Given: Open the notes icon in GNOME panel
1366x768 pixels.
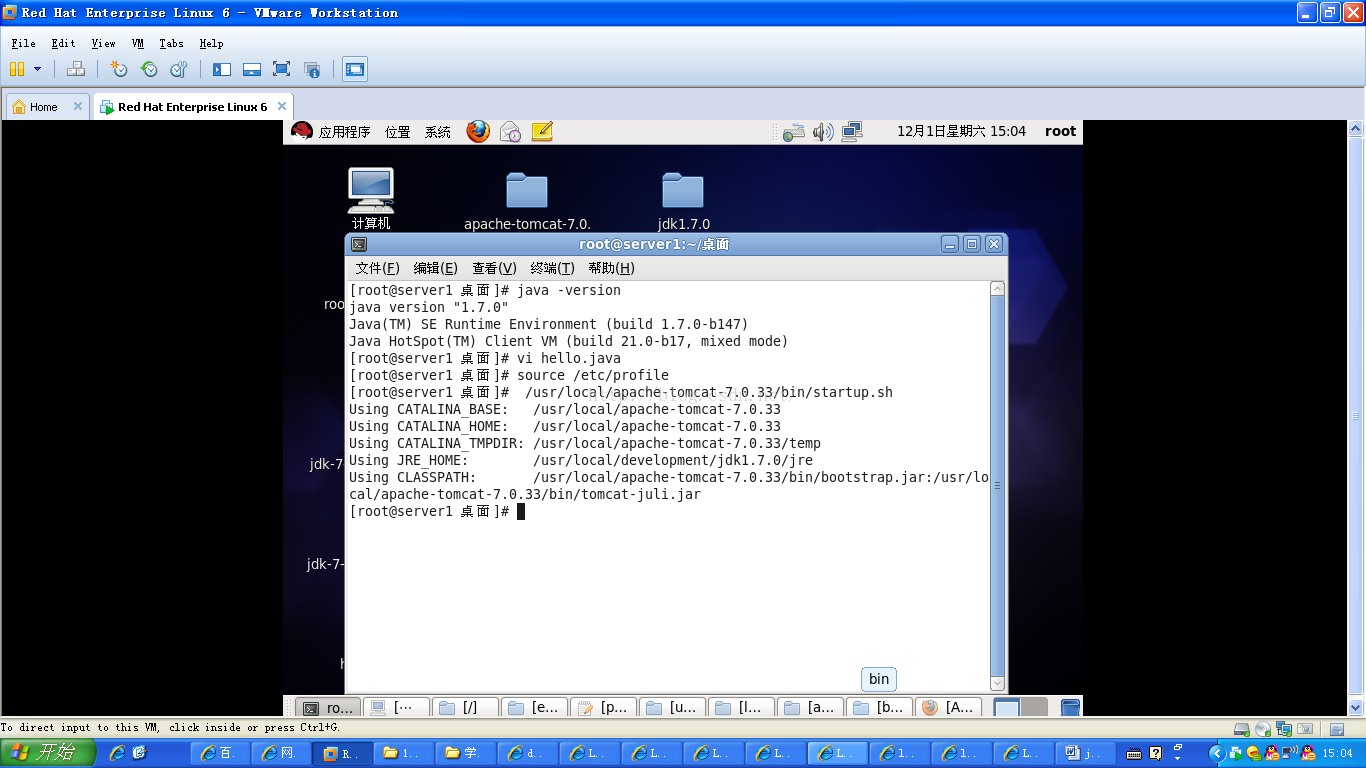Looking at the screenshot, I should 542,131.
